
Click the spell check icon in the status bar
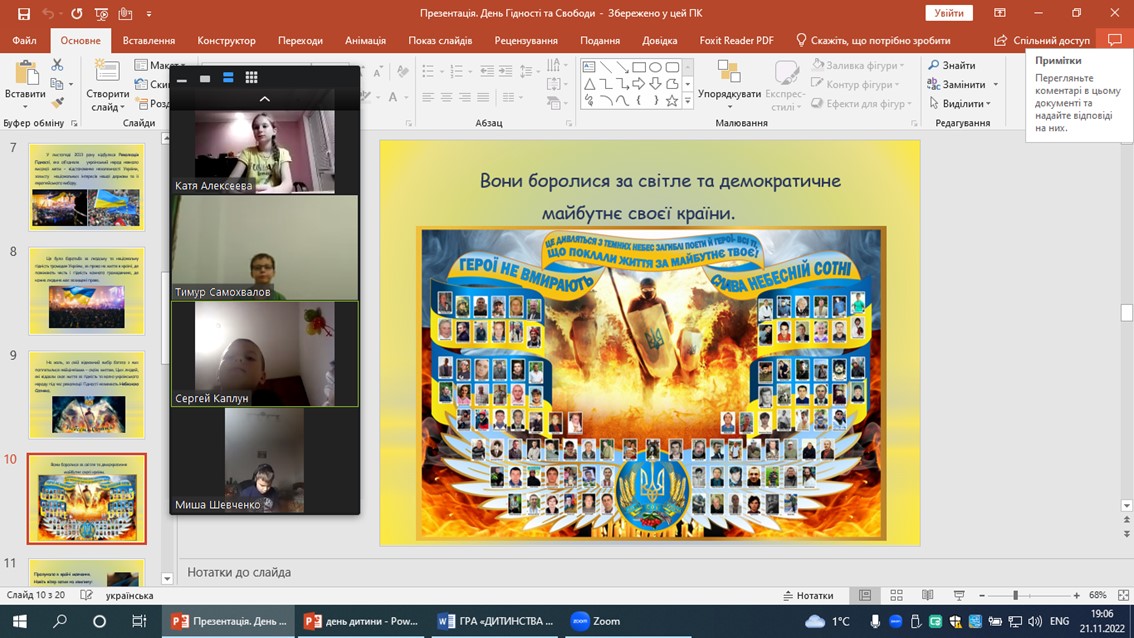(86, 595)
